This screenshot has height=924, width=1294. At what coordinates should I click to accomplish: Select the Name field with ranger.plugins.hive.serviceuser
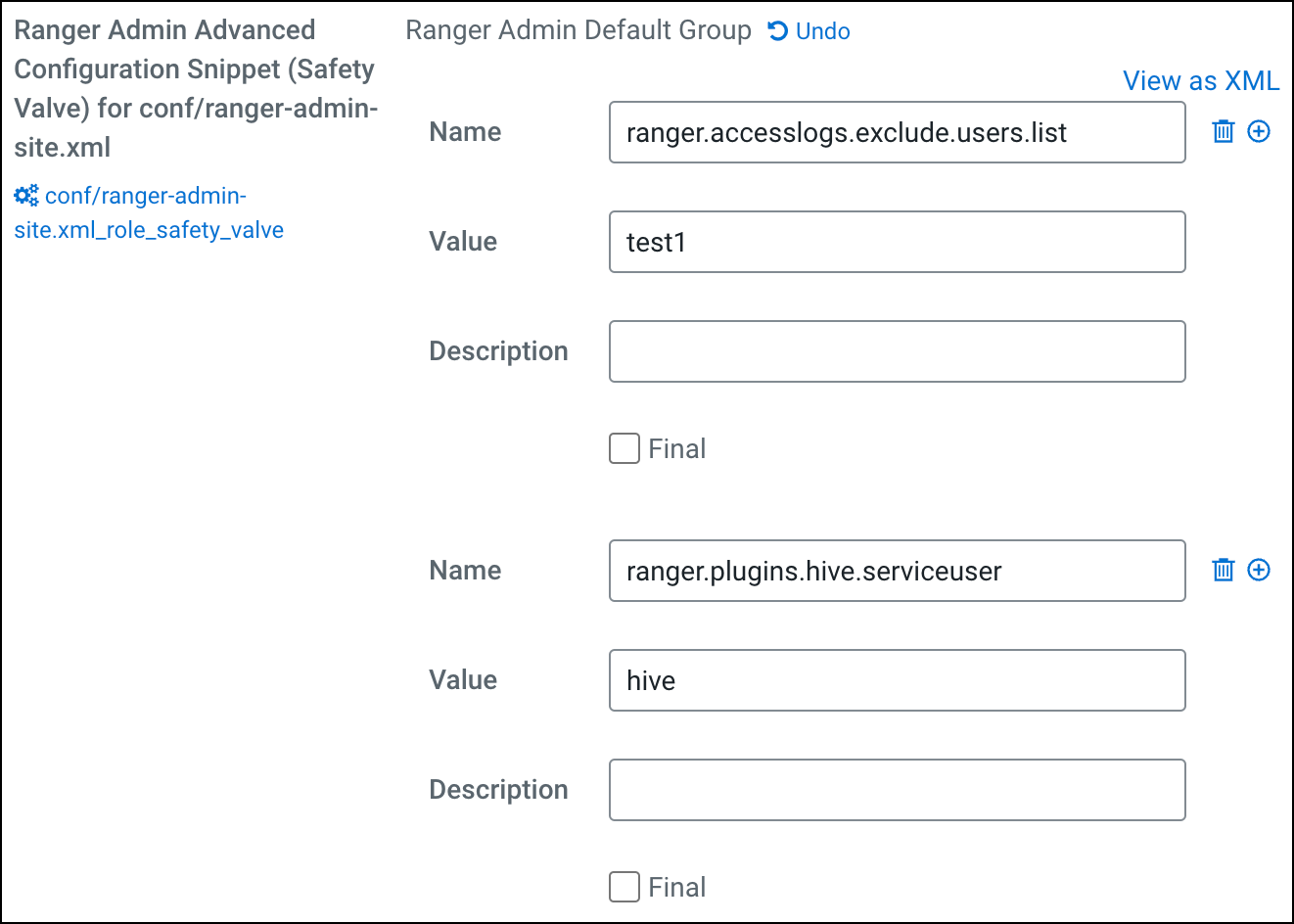[x=897, y=570]
